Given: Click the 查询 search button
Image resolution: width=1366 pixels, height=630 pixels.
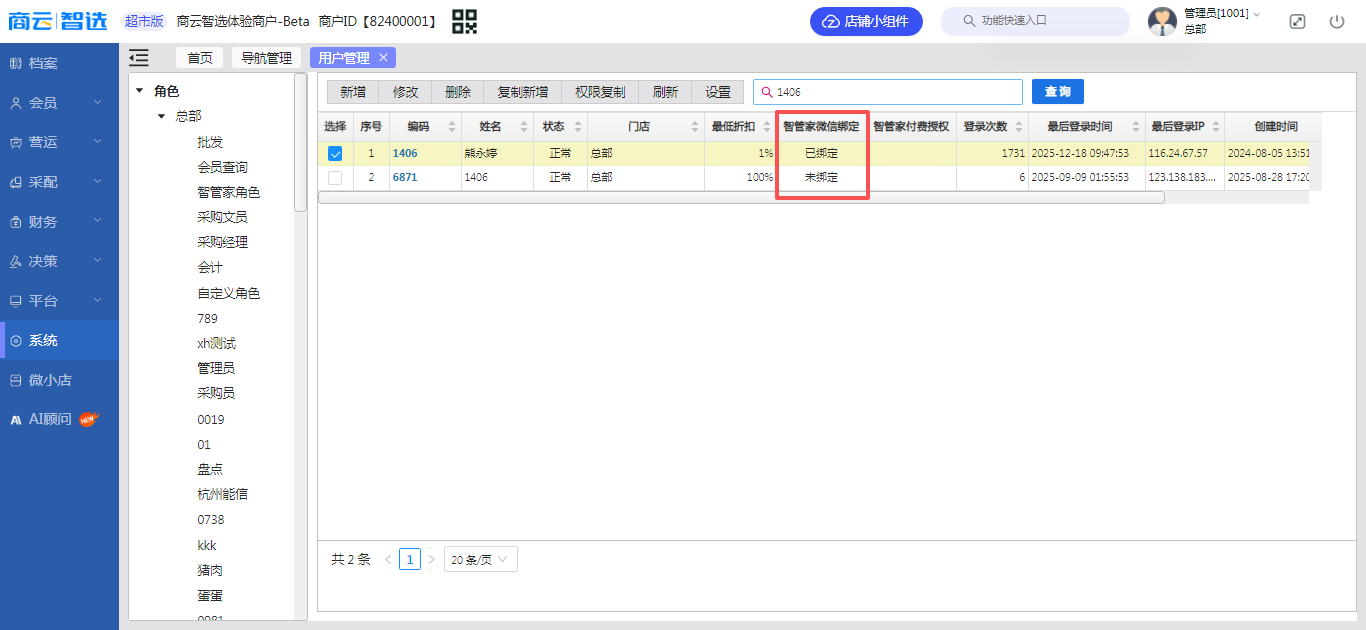Looking at the screenshot, I should [1057, 92].
